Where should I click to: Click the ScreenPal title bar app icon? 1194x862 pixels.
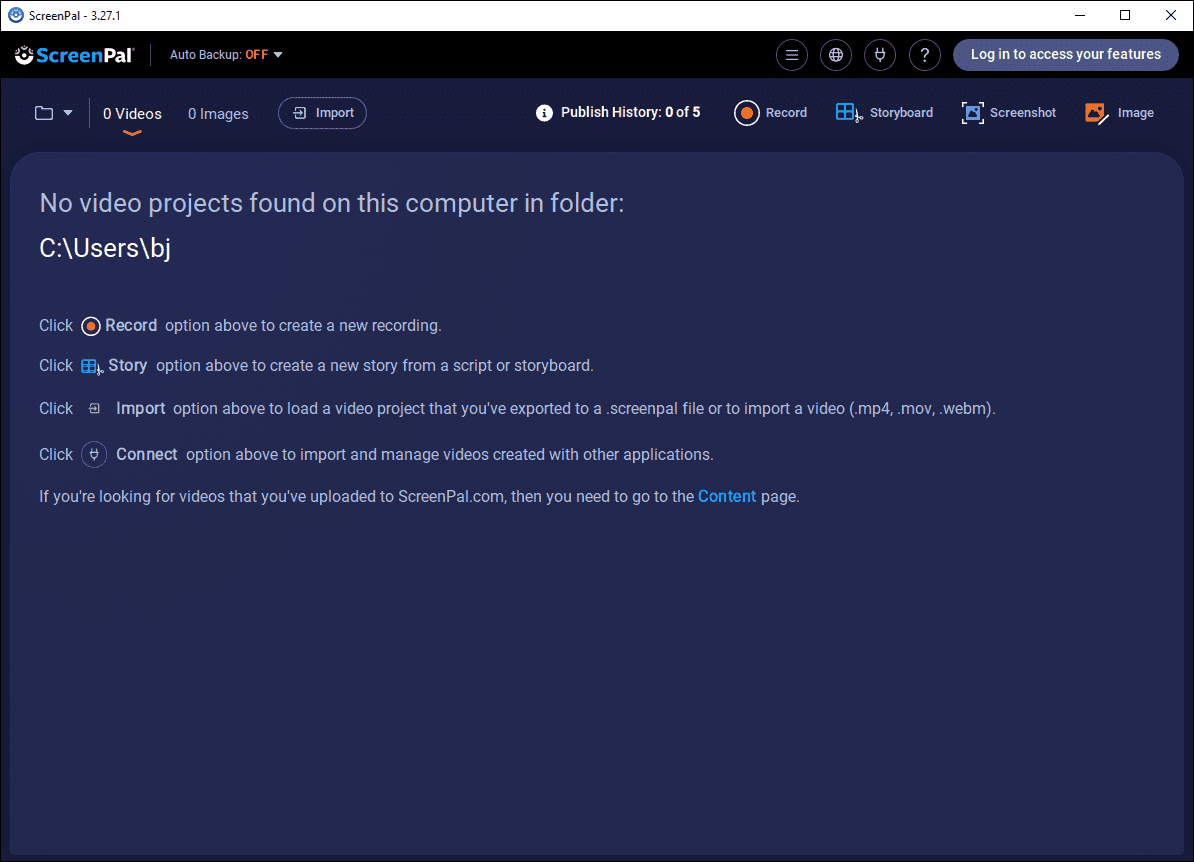(15, 15)
